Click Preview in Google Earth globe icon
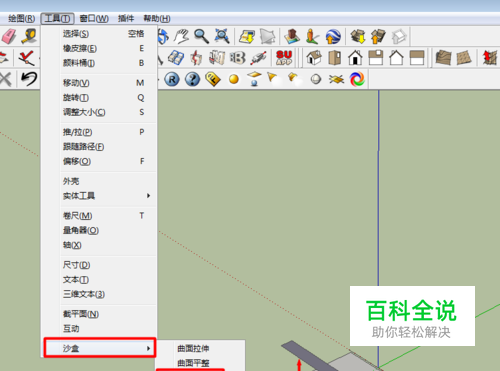500x371 pixels. pyautogui.click(x=333, y=36)
